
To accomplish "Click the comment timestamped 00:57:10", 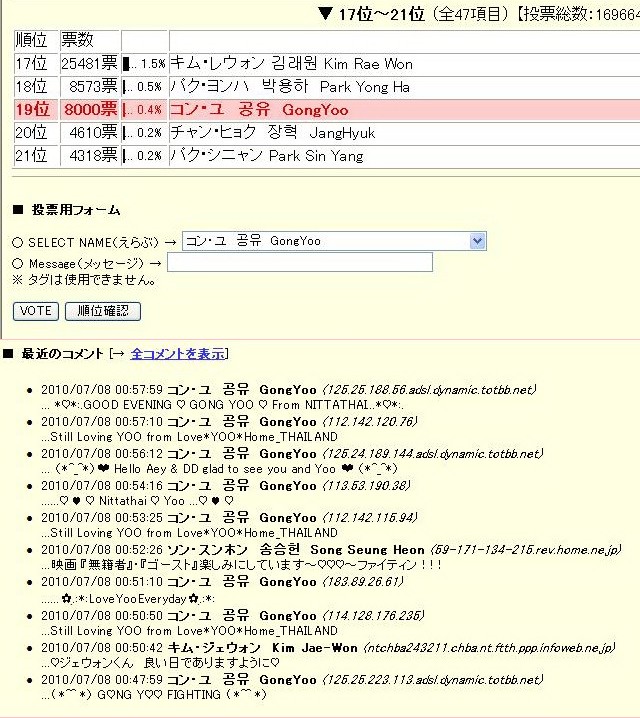I will (x=229, y=422).
